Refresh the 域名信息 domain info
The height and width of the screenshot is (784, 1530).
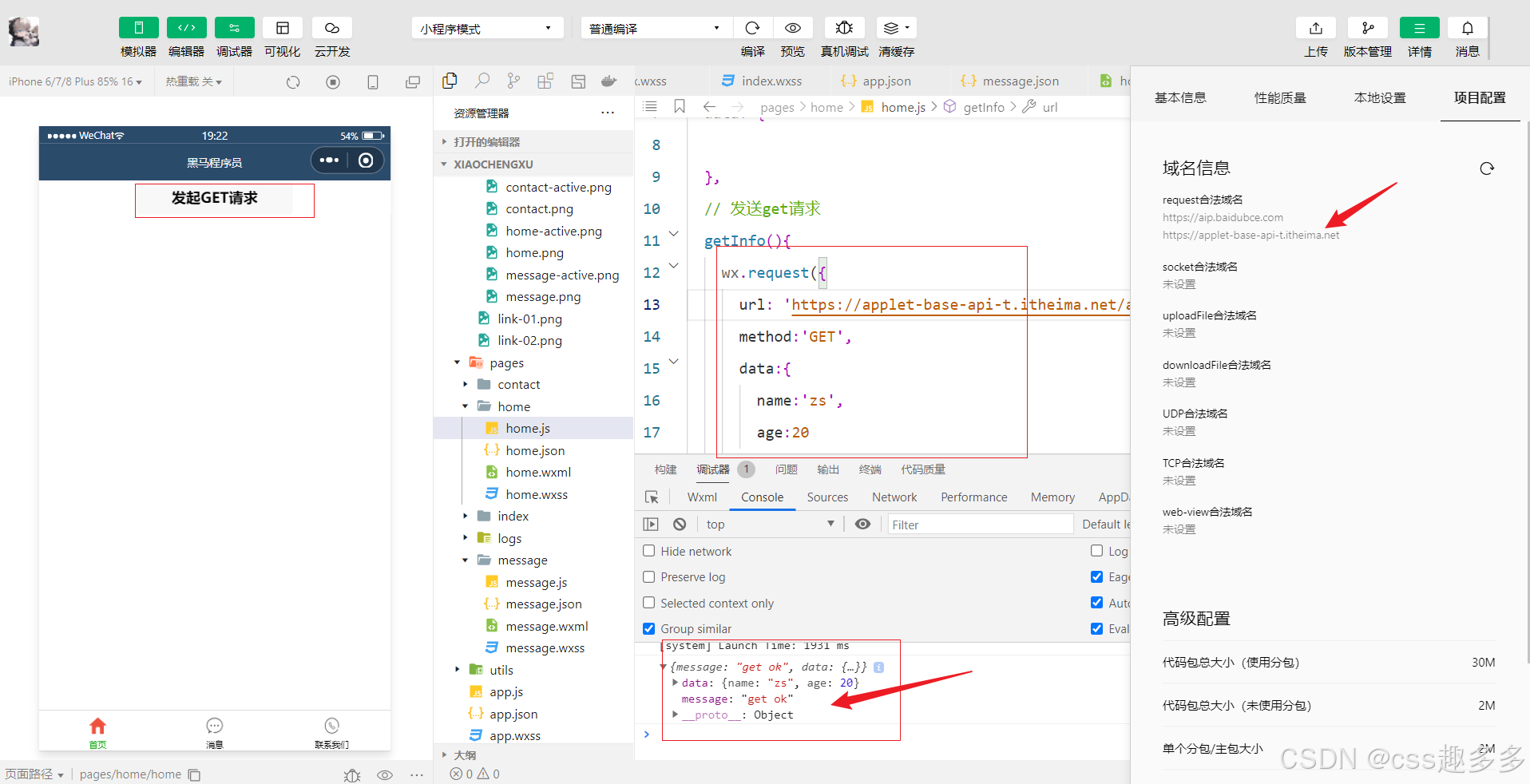pyautogui.click(x=1487, y=168)
